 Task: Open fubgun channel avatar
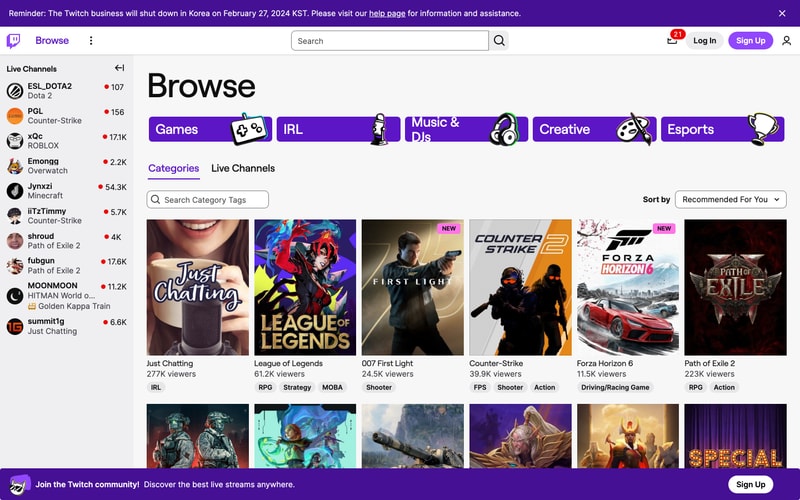[x=15, y=266]
